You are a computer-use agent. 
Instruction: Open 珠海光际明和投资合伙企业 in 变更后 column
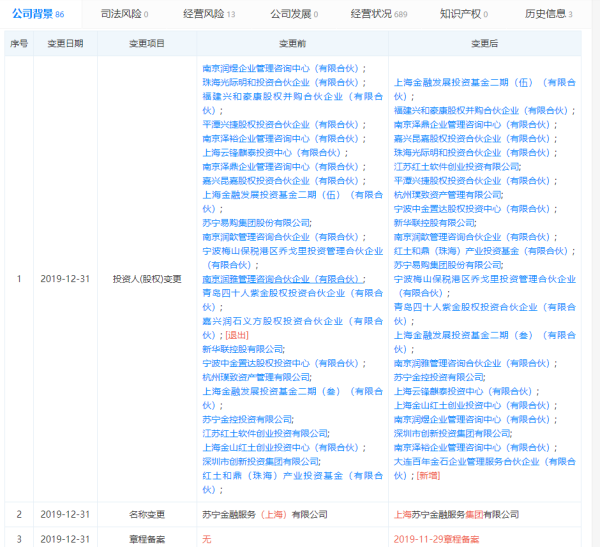472,153
